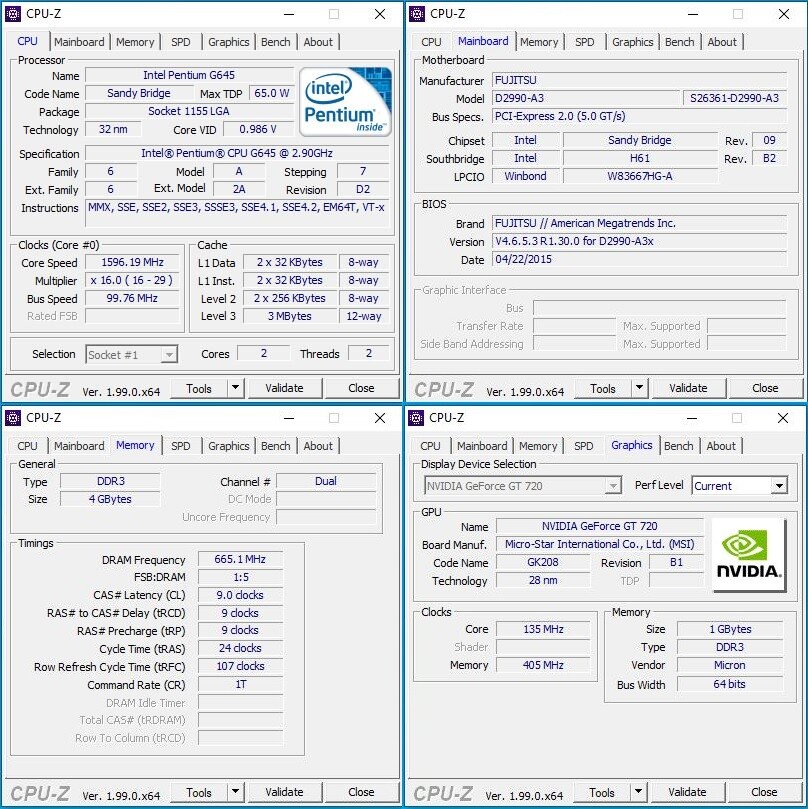The width and height of the screenshot is (808, 809).
Task: Click Tools button in Mainboard window
Action: [x=603, y=388]
